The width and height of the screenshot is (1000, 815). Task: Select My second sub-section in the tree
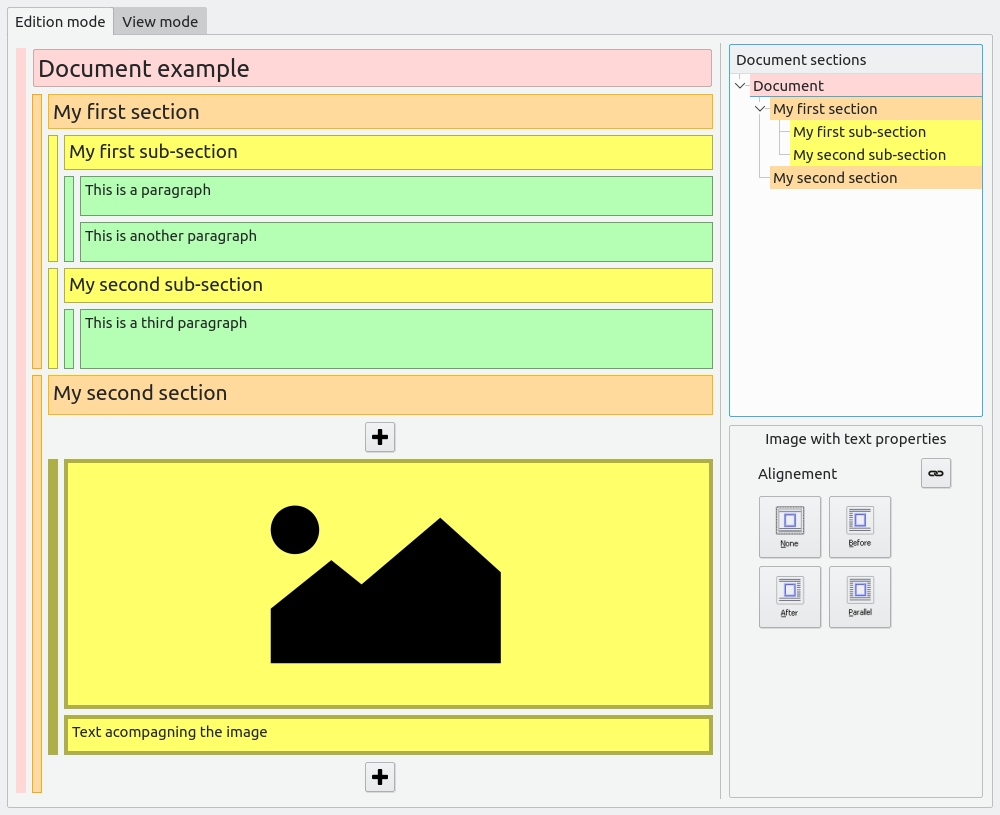click(x=886, y=155)
